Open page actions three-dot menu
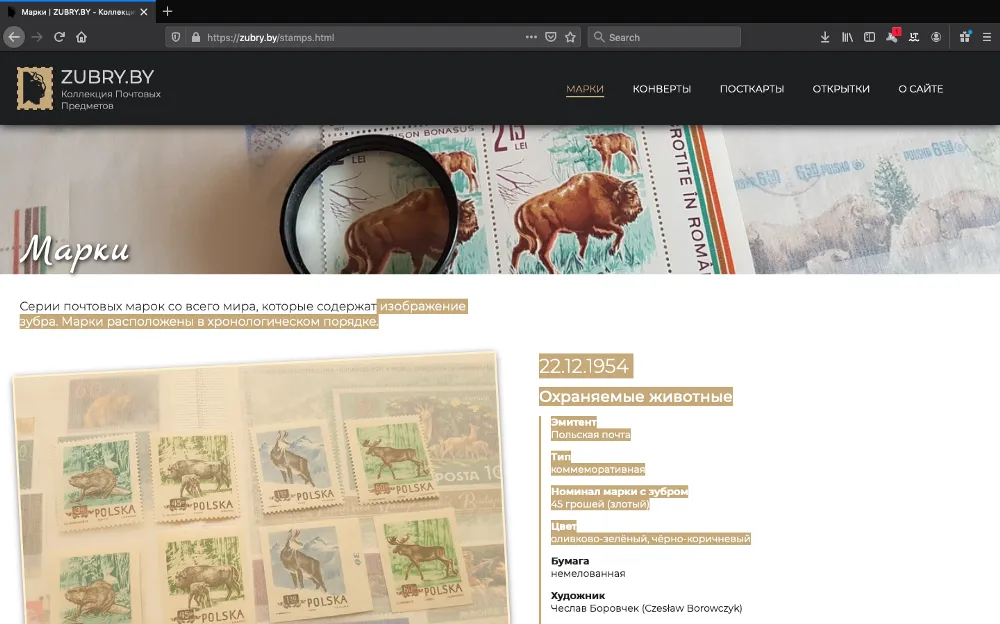 coord(531,37)
